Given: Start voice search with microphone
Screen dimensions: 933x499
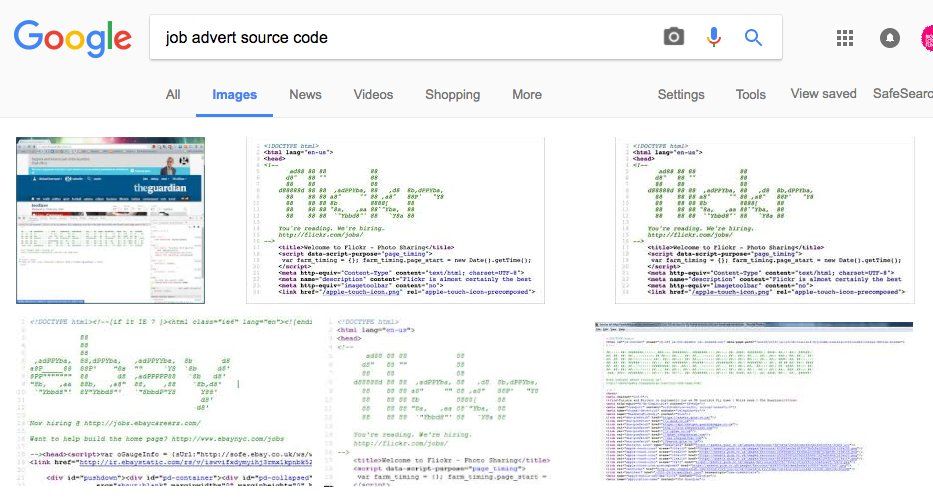Looking at the screenshot, I should pyautogui.click(x=713, y=38).
